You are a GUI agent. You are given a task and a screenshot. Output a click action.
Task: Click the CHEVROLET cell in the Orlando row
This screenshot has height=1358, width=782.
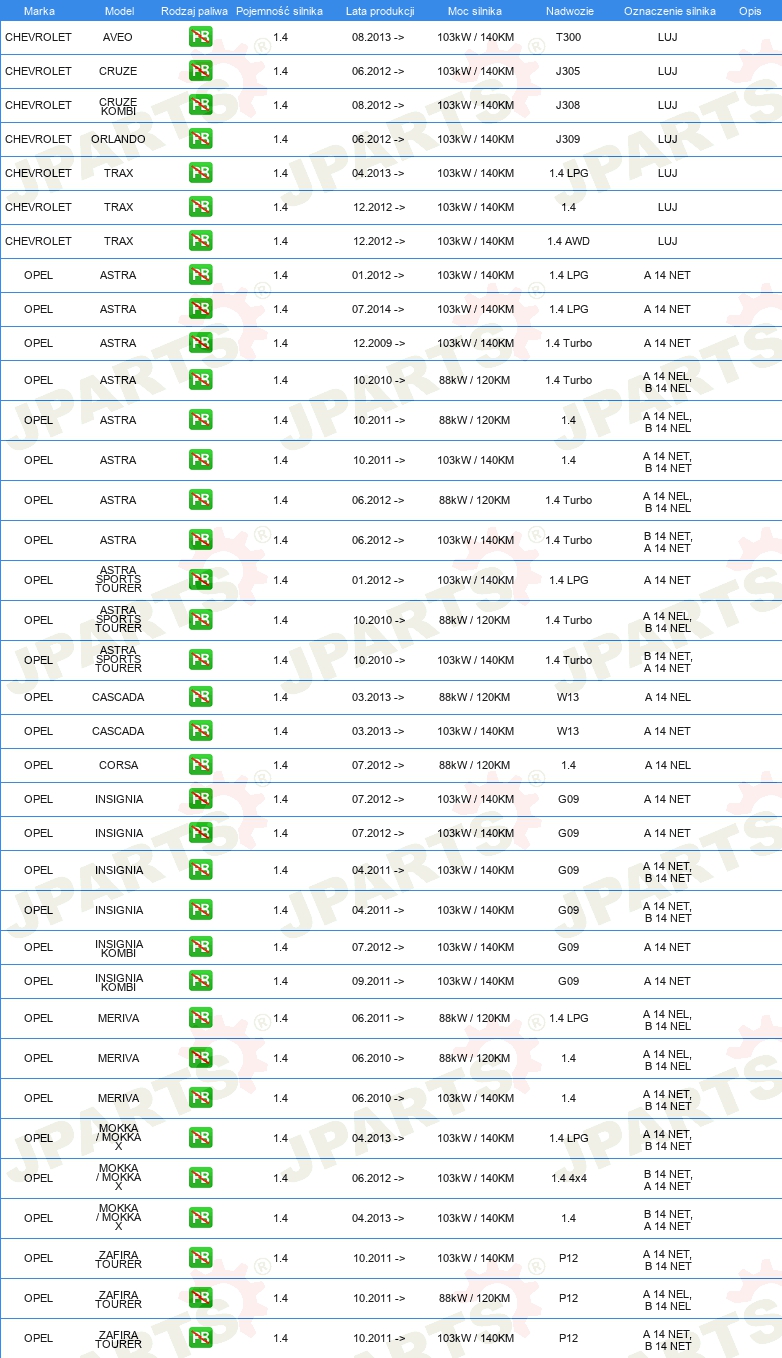38,139
